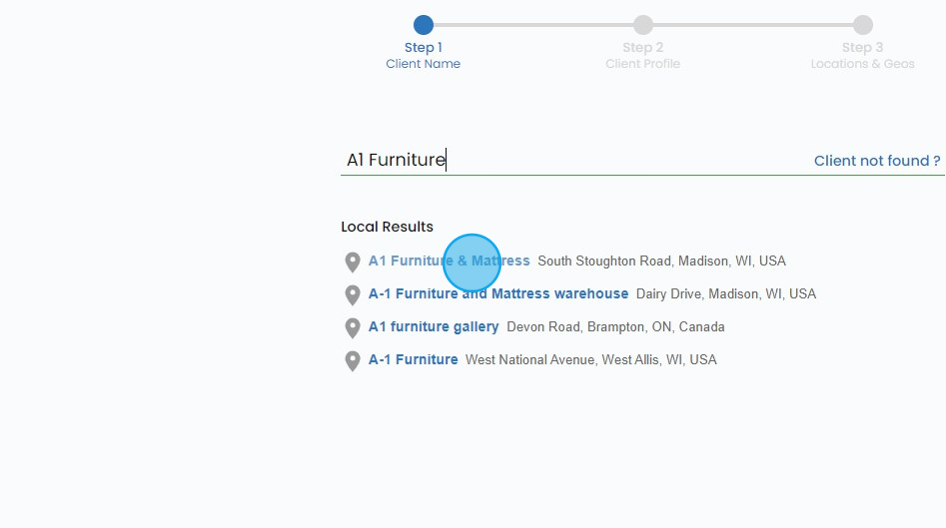
Task: Click the Step 3 Locations & Geos label
Action: click(863, 56)
